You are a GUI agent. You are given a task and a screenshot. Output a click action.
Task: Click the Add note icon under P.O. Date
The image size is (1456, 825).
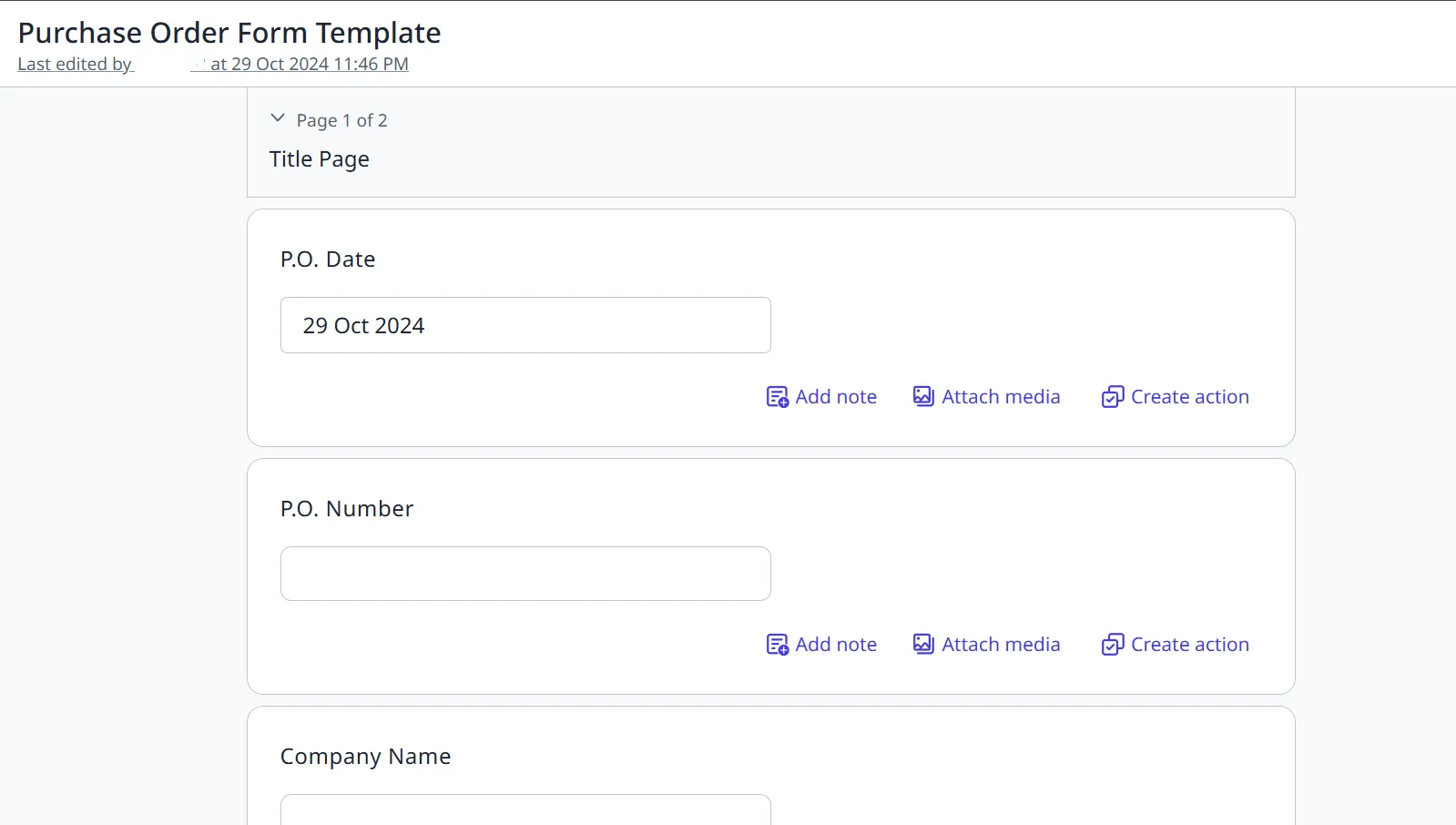pos(777,397)
